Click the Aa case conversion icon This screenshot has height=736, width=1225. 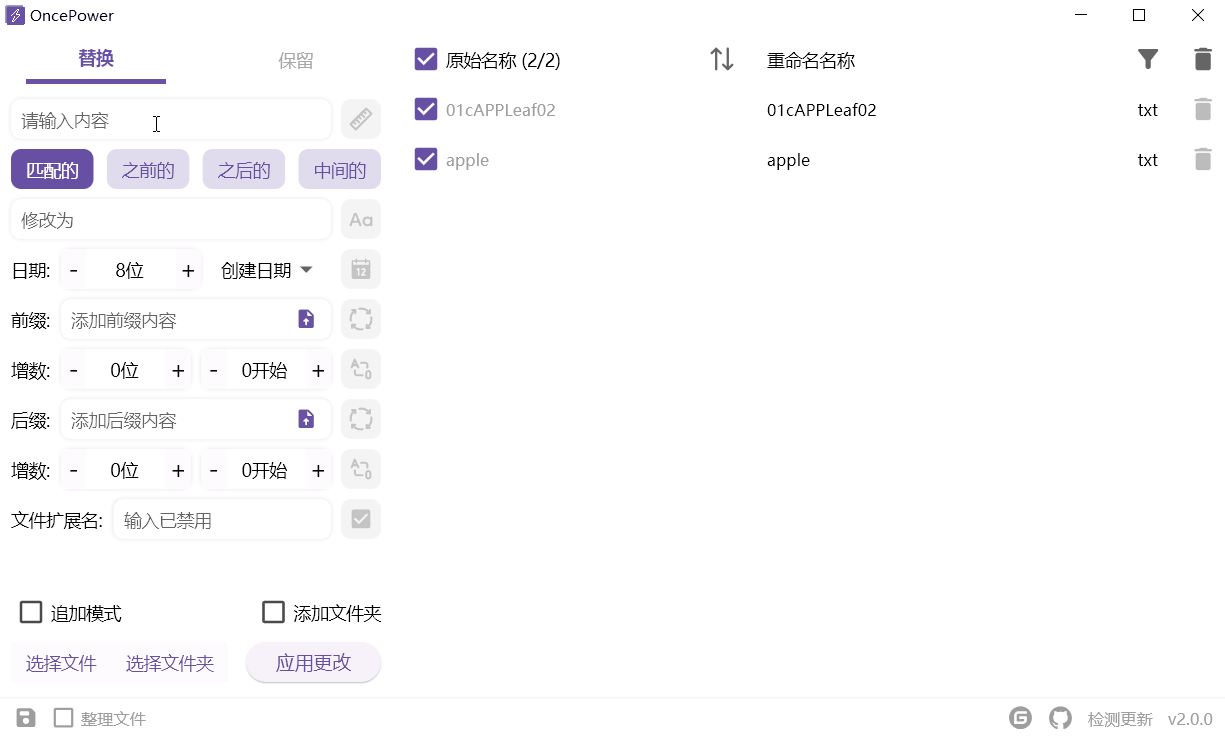[x=361, y=218]
